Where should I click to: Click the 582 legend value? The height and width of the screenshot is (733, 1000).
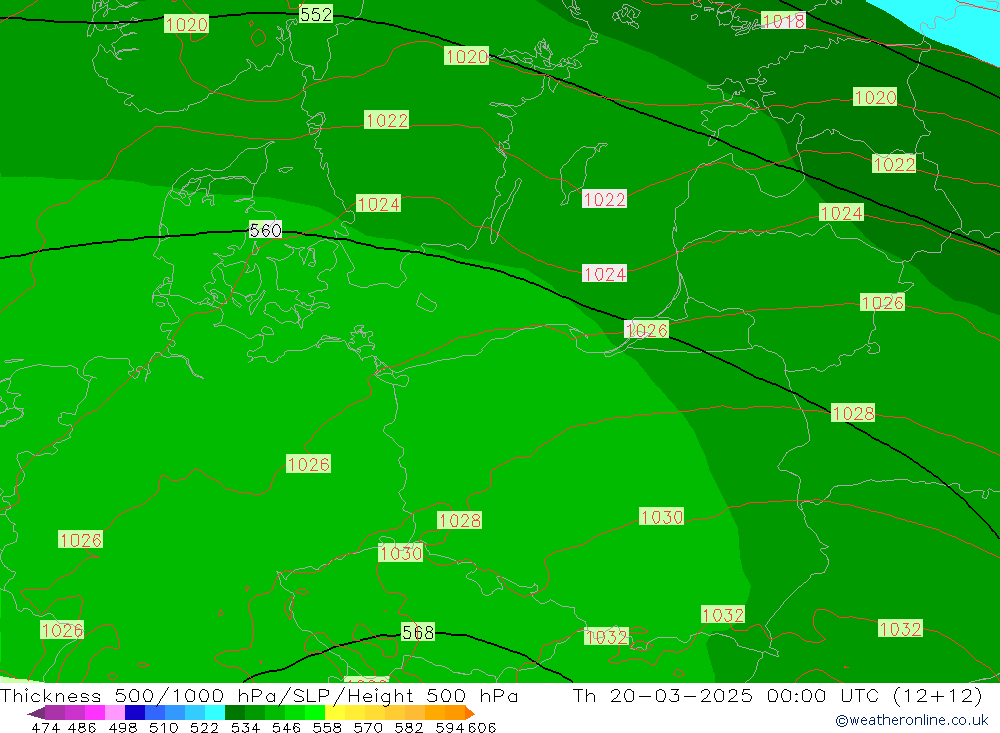409,727
